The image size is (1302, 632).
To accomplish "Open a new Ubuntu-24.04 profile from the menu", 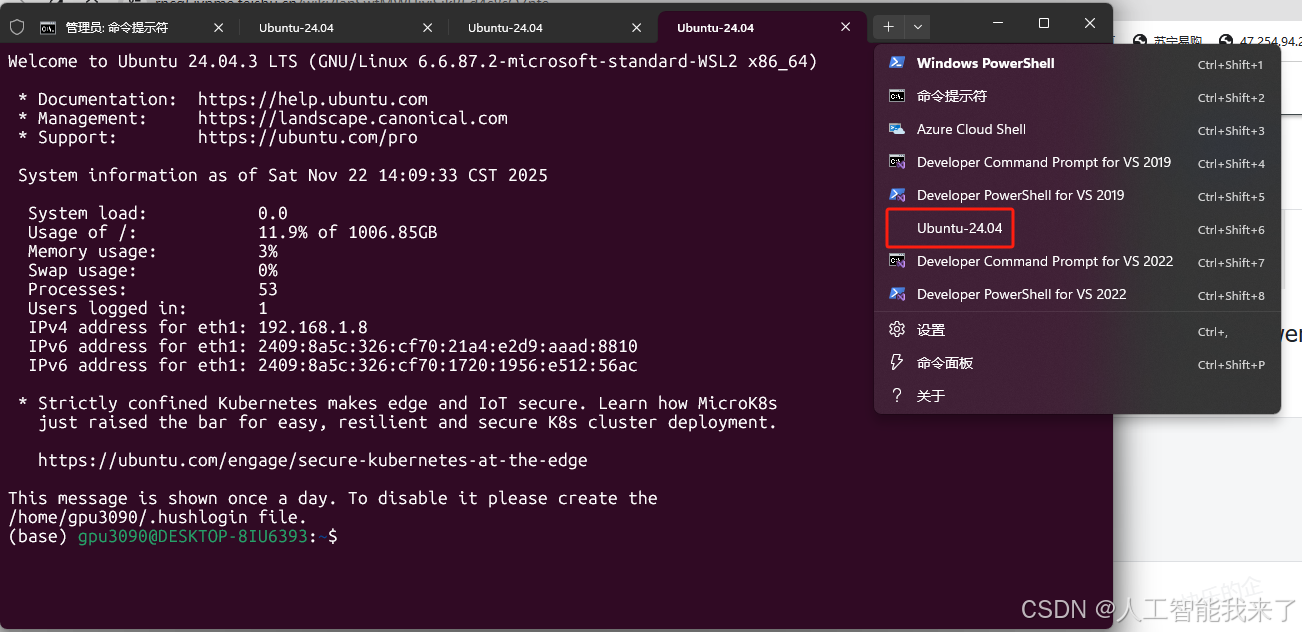I will [1077, 228].
